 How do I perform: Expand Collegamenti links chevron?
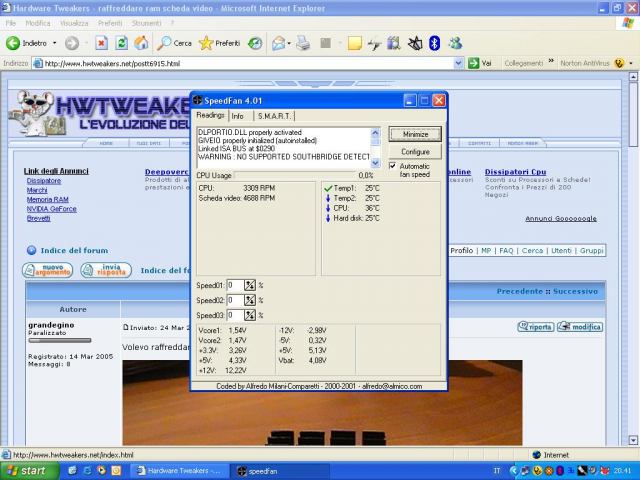[551, 61]
